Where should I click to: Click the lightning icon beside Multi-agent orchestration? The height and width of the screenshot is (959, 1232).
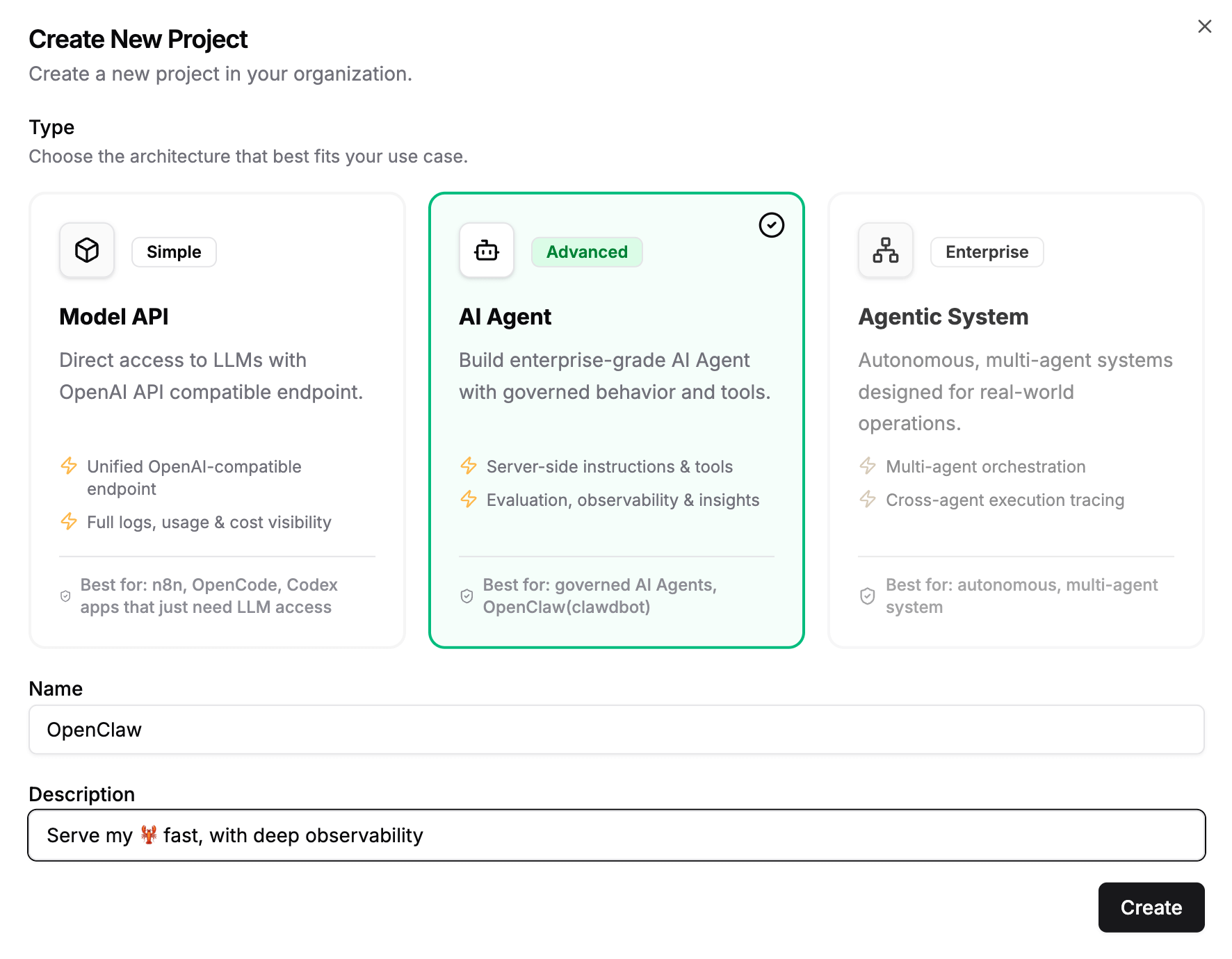click(x=868, y=466)
